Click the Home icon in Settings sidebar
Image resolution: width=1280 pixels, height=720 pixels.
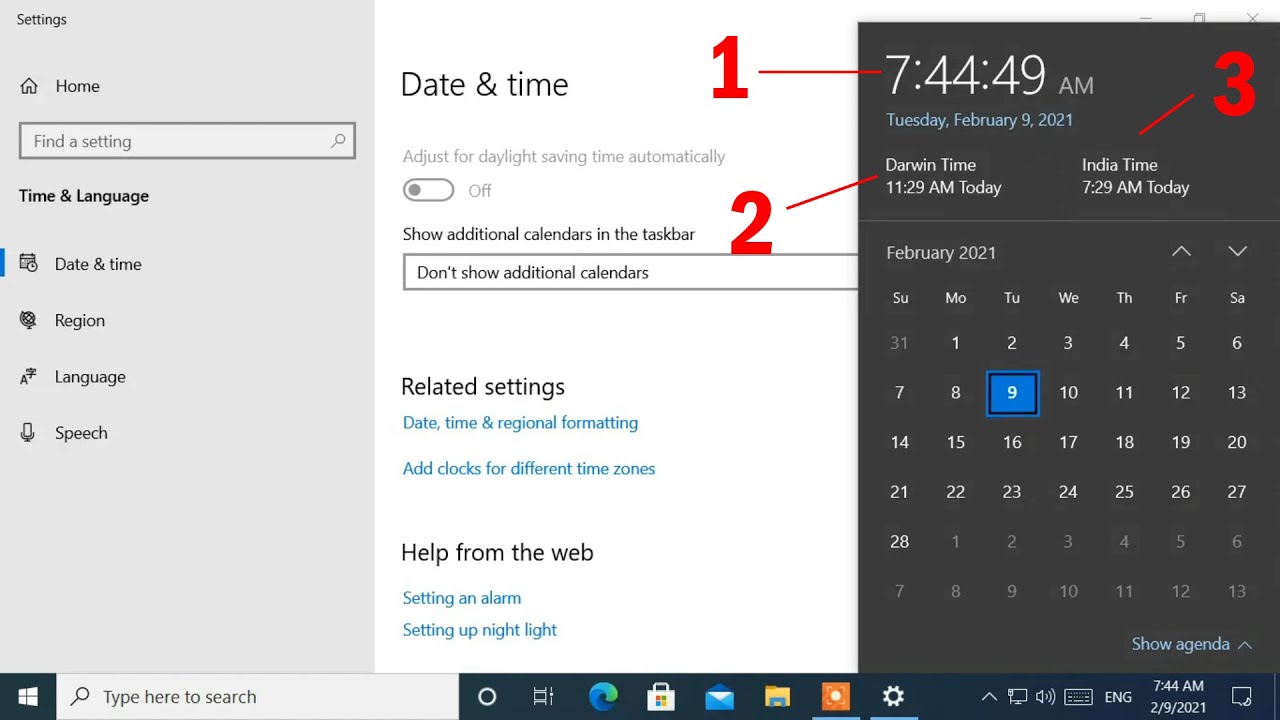tap(29, 86)
